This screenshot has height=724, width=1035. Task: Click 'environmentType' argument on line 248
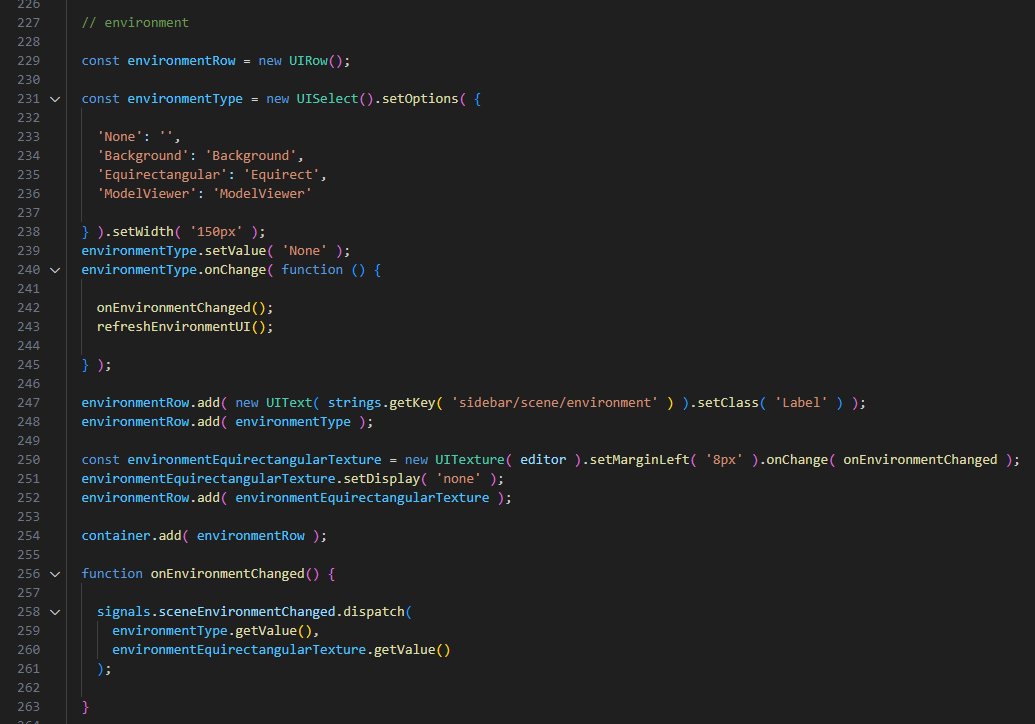click(293, 422)
